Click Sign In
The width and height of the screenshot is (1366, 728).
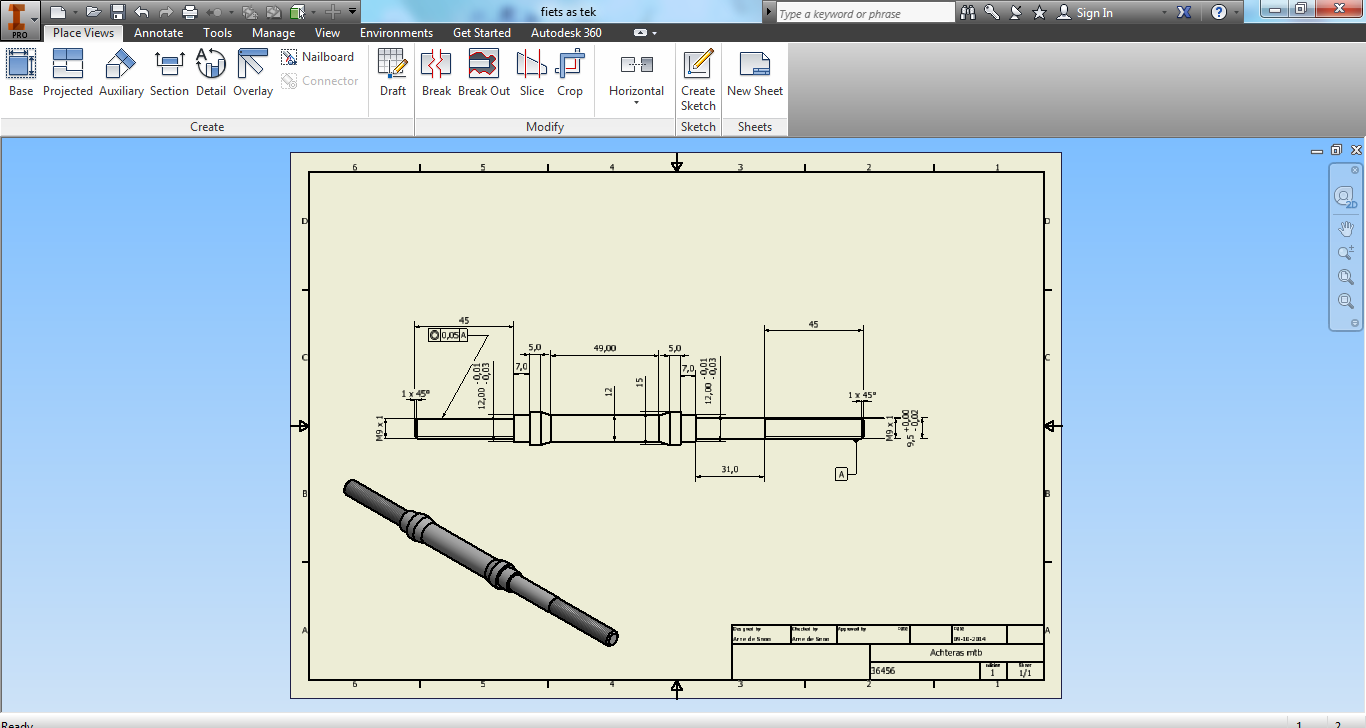[1085, 13]
